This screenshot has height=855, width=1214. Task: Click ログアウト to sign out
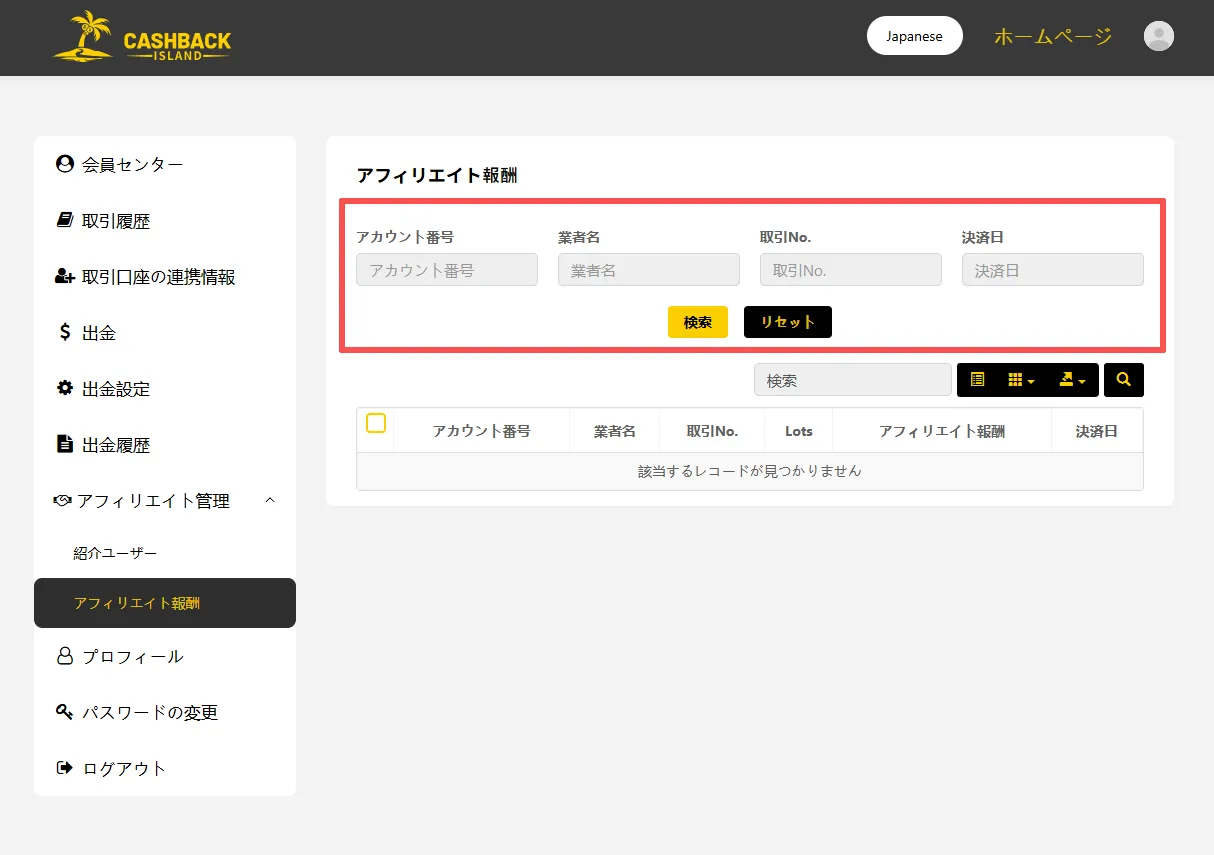coord(123,768)
